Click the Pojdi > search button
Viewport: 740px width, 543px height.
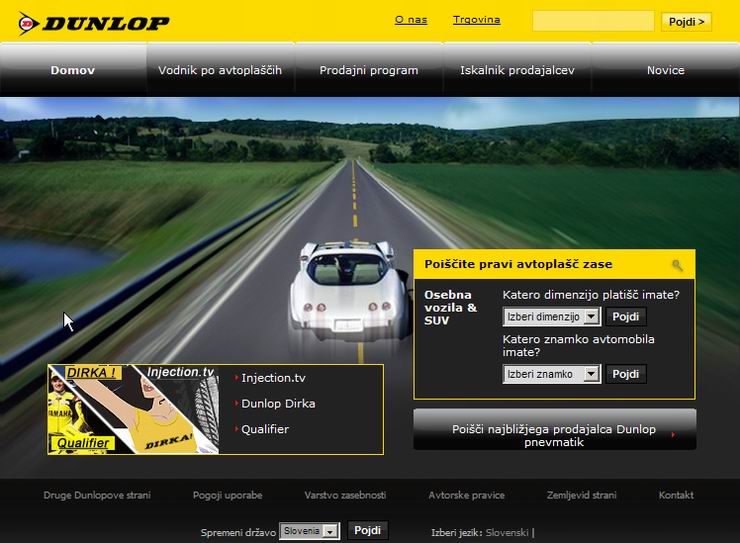(x=686, y=22)
